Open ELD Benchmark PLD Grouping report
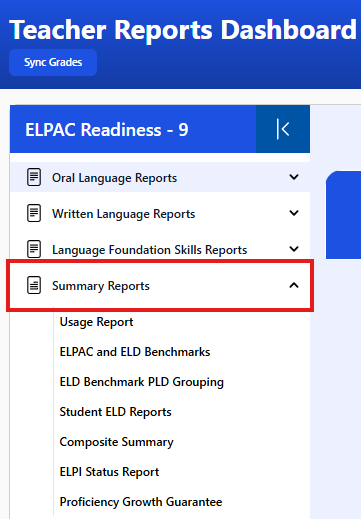 [141, 382]
